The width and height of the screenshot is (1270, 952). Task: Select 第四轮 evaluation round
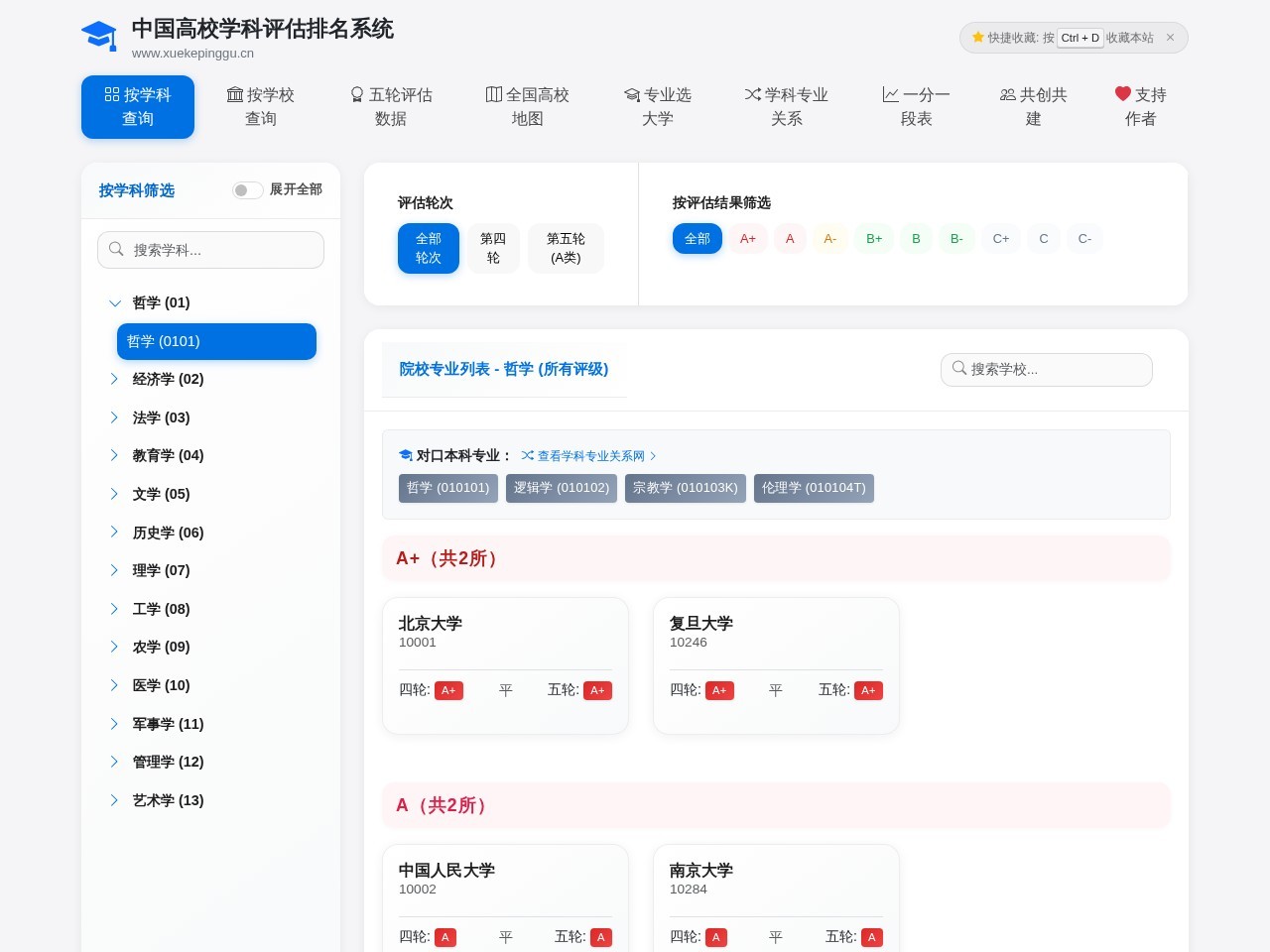(493, 248)
